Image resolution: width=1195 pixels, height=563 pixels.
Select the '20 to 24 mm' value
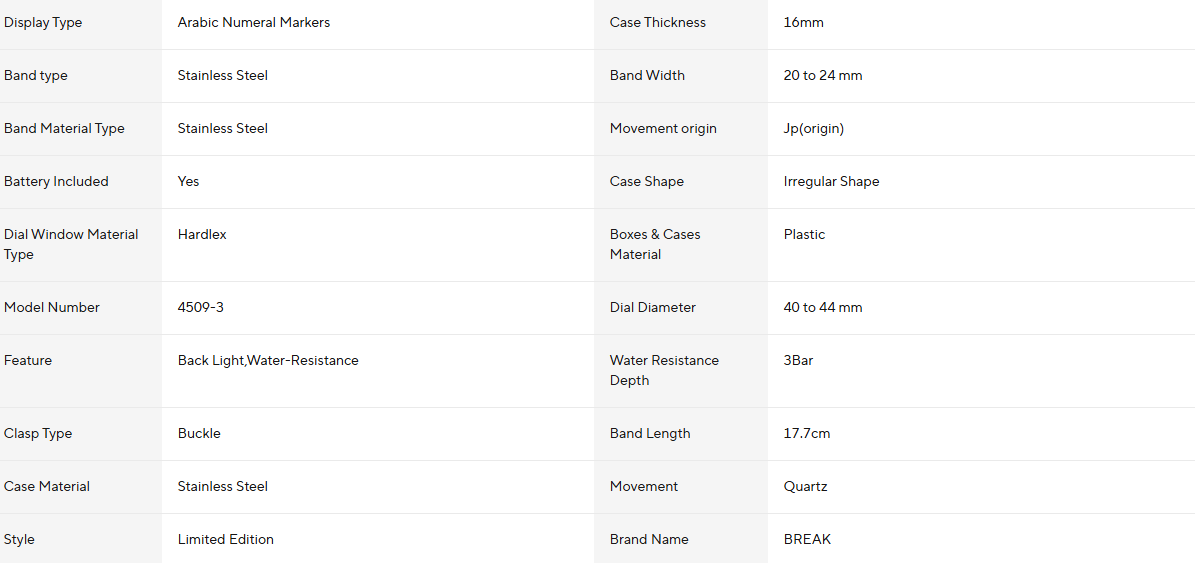pyautogui.click(x=823, y=75)
